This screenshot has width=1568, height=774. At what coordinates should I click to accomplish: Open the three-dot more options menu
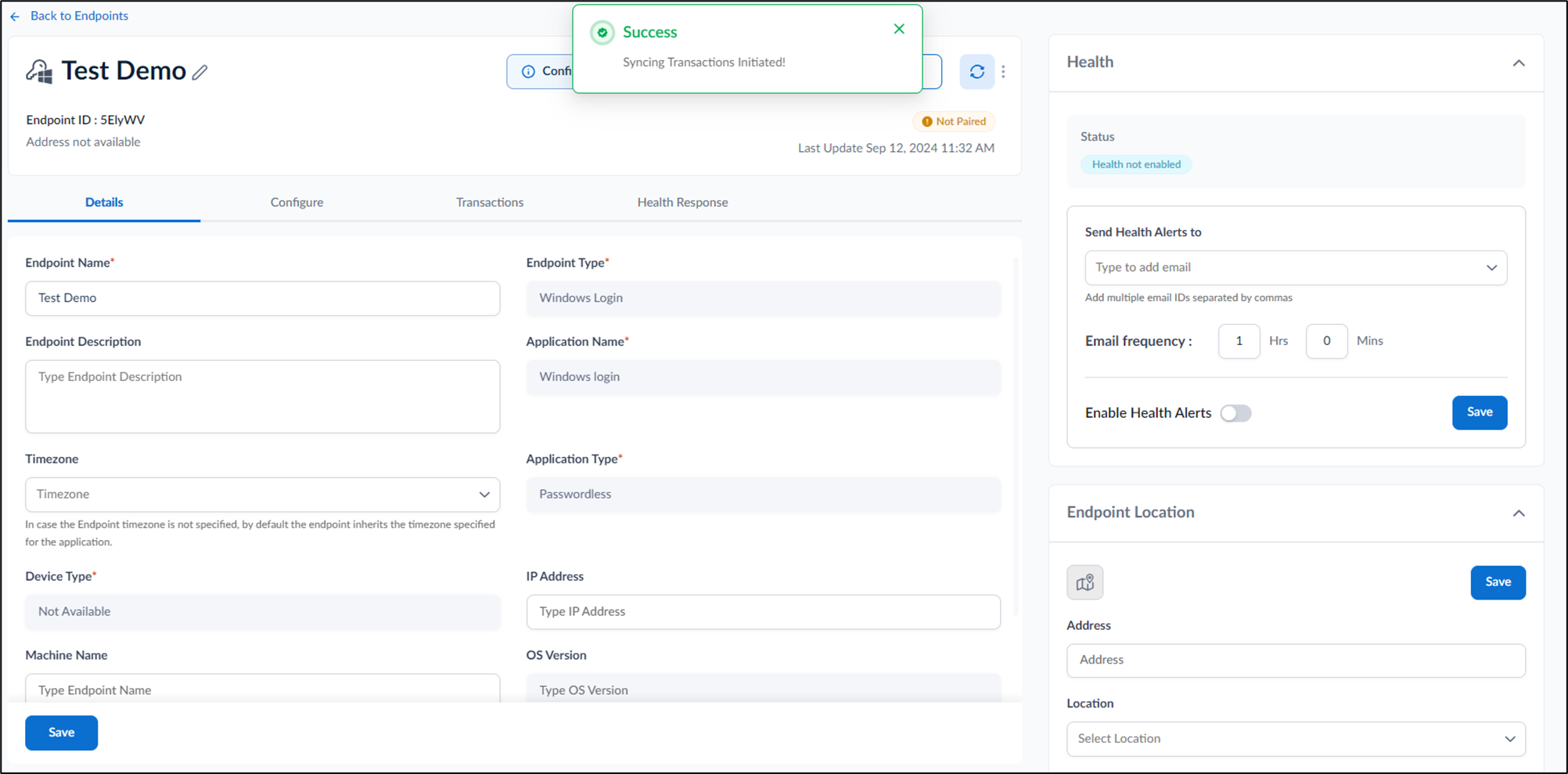[1003, 72]
